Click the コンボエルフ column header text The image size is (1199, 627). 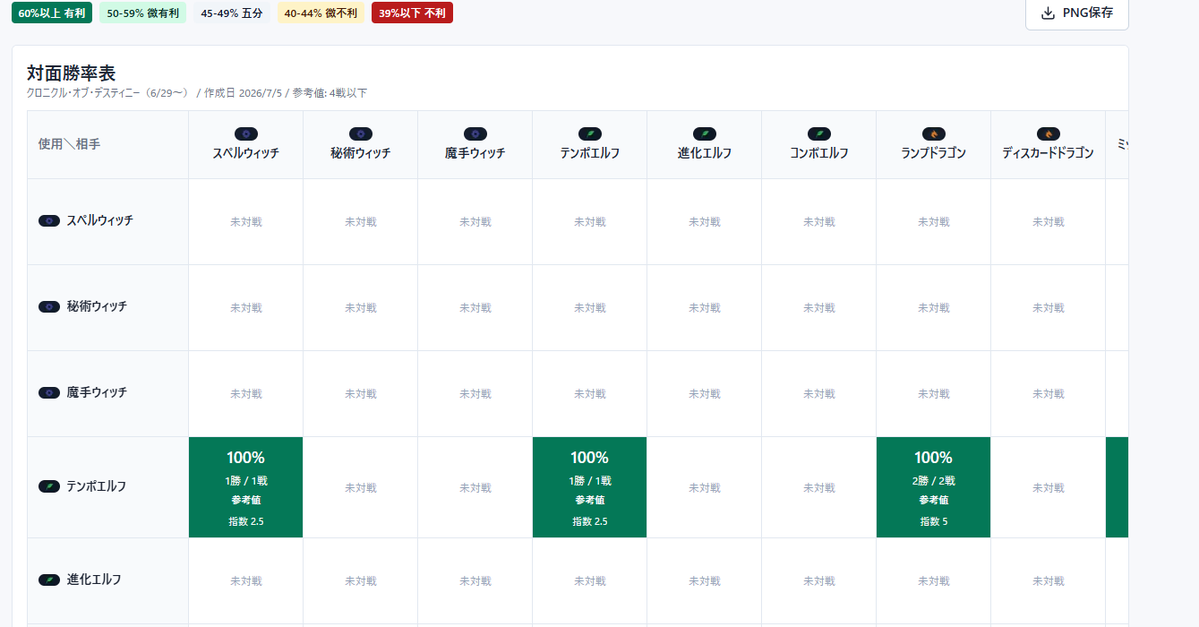[819, 153]
